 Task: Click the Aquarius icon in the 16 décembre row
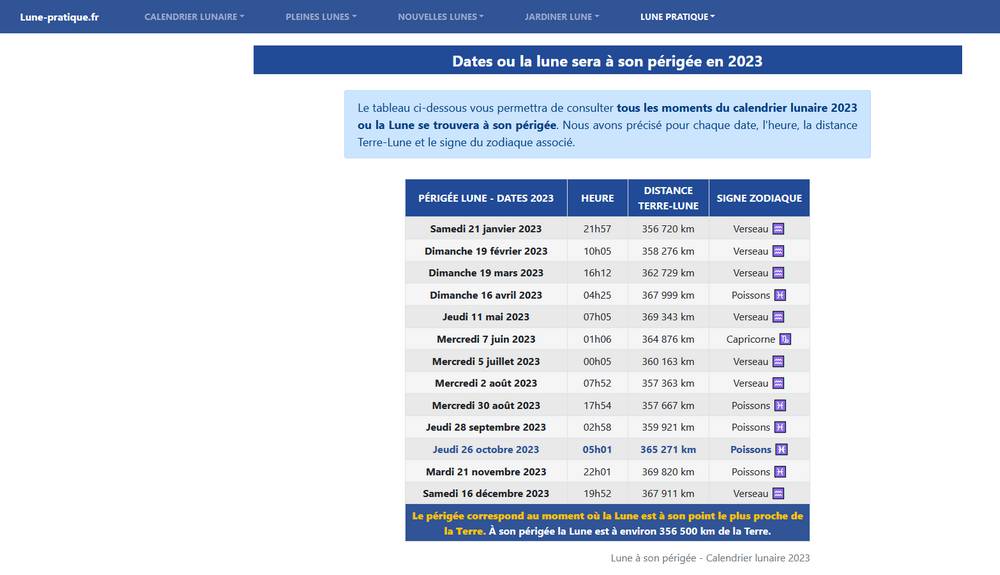[779, 493]
